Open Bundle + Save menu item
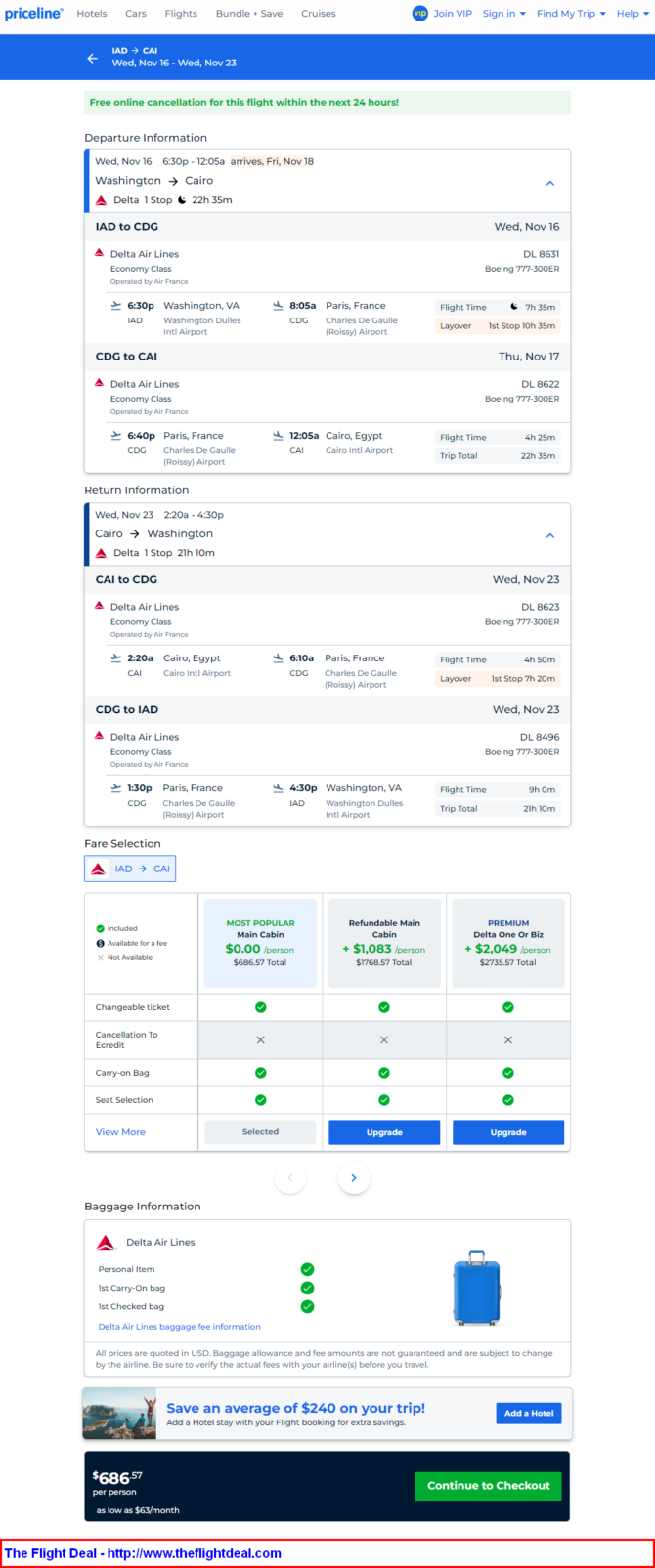The height and width of the screenshot is (1568, 655). point(249,14)
